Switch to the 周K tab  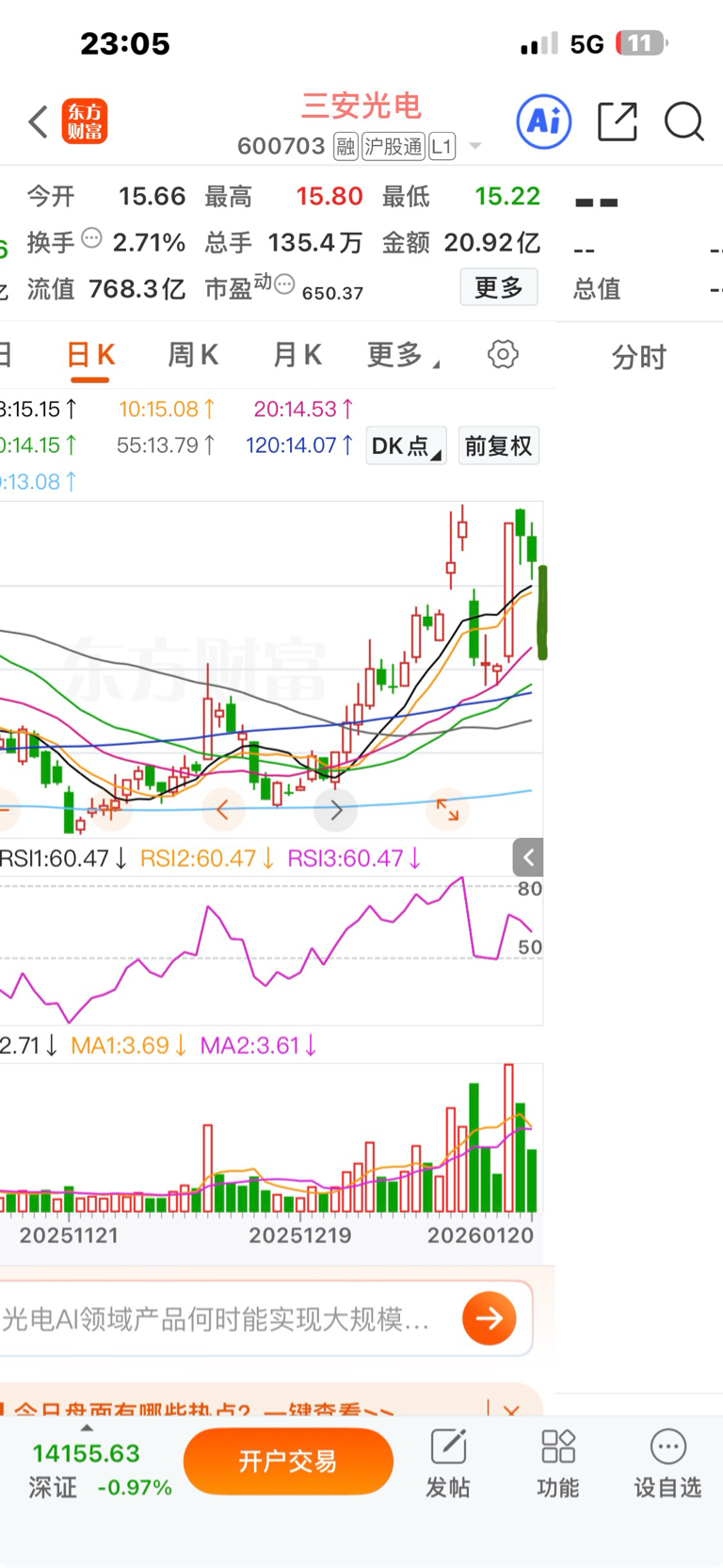coord(193,355)
